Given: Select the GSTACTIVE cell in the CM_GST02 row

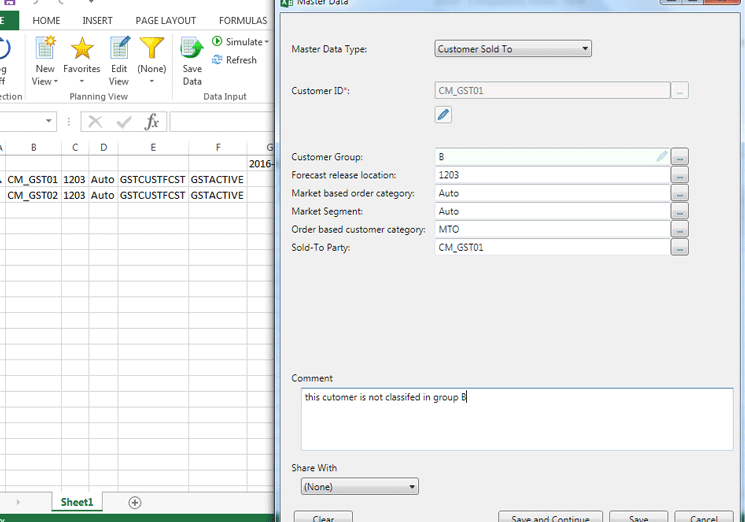Looking at the screenshot, I should point(217,195).
